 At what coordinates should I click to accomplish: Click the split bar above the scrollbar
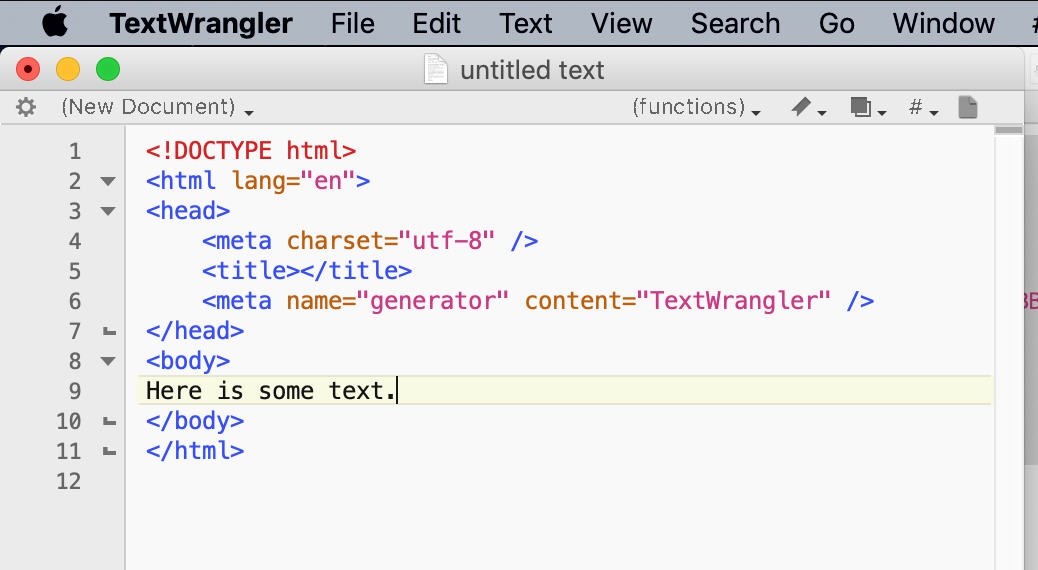[1009, 130]
